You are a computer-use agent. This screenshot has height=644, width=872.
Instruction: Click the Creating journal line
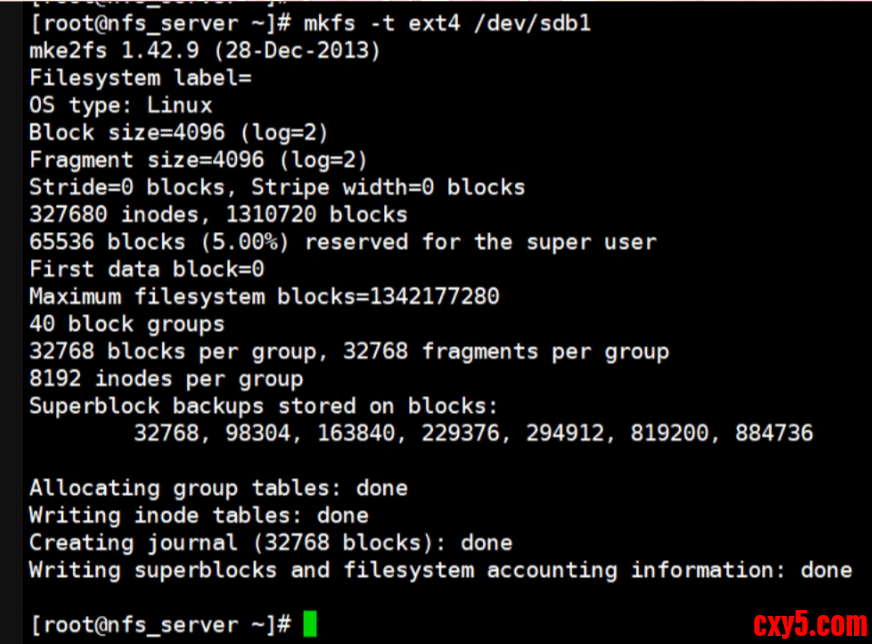click(270, 543)
